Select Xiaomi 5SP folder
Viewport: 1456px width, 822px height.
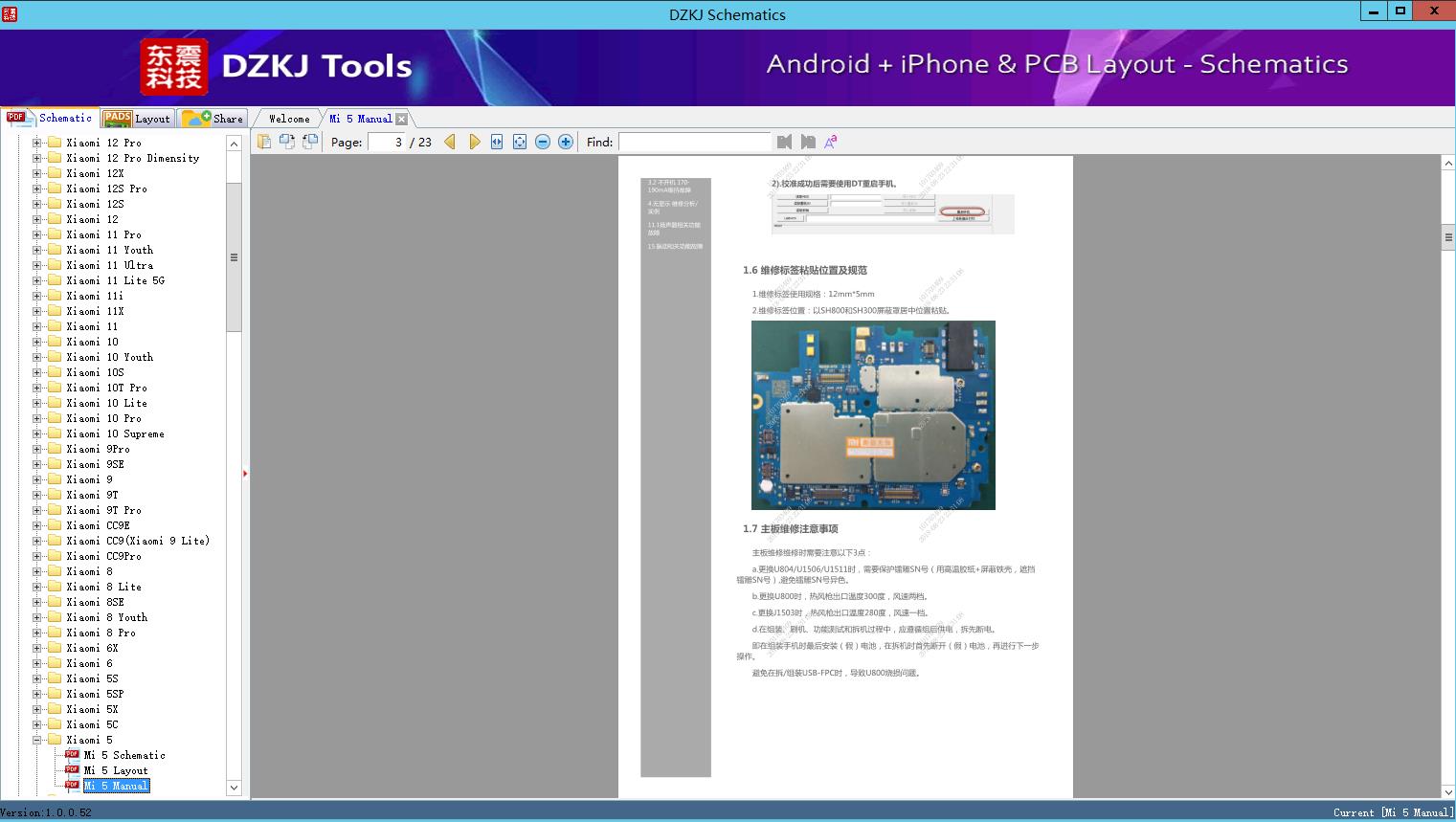coord(95,694)
